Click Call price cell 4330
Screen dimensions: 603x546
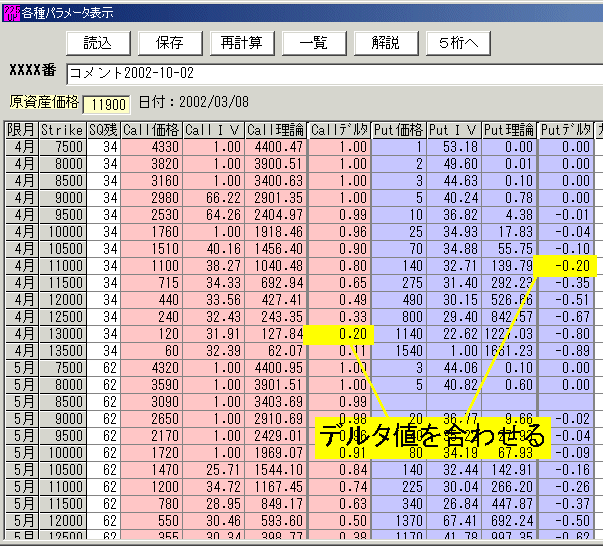[152, 147]
